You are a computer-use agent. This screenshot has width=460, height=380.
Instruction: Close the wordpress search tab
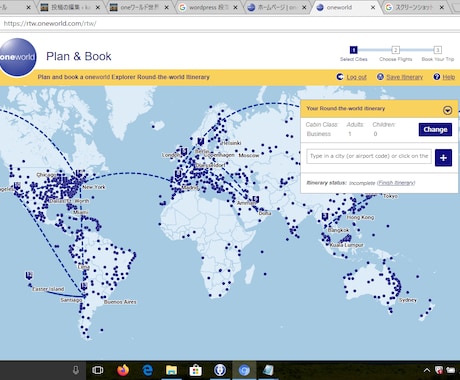[x=235, y=7]
